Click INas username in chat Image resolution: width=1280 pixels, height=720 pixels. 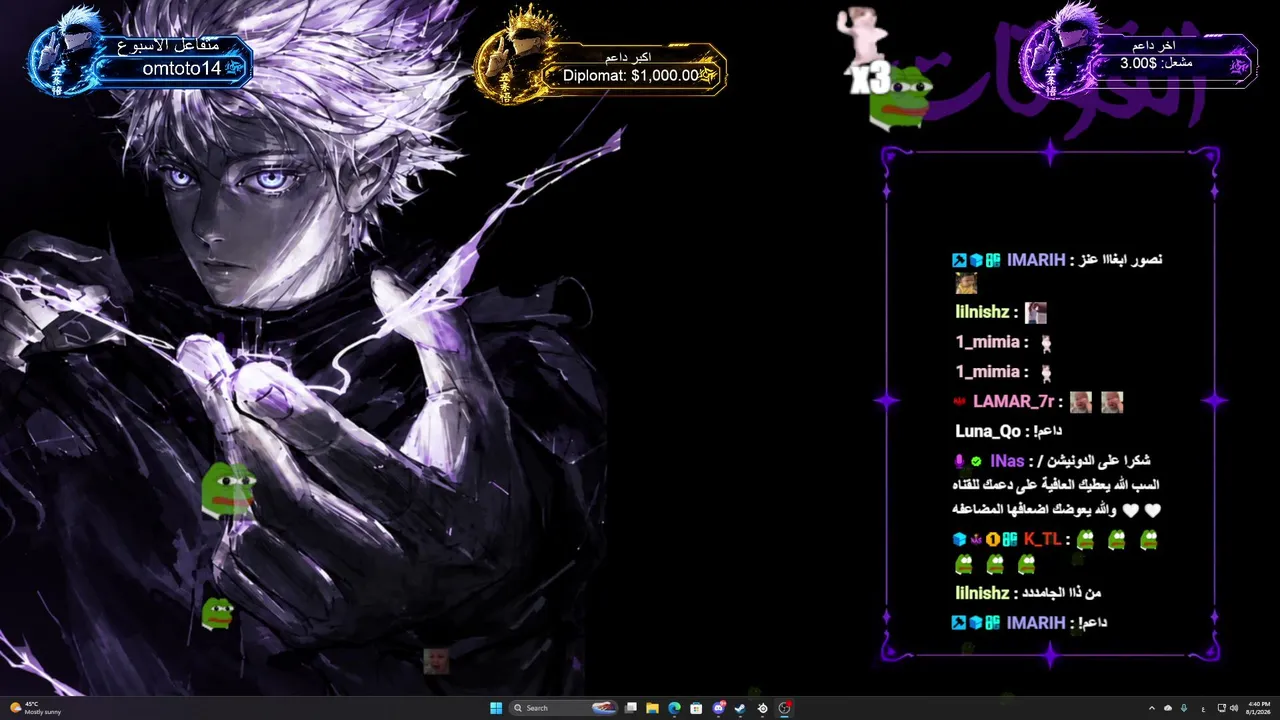(1007, 461)
